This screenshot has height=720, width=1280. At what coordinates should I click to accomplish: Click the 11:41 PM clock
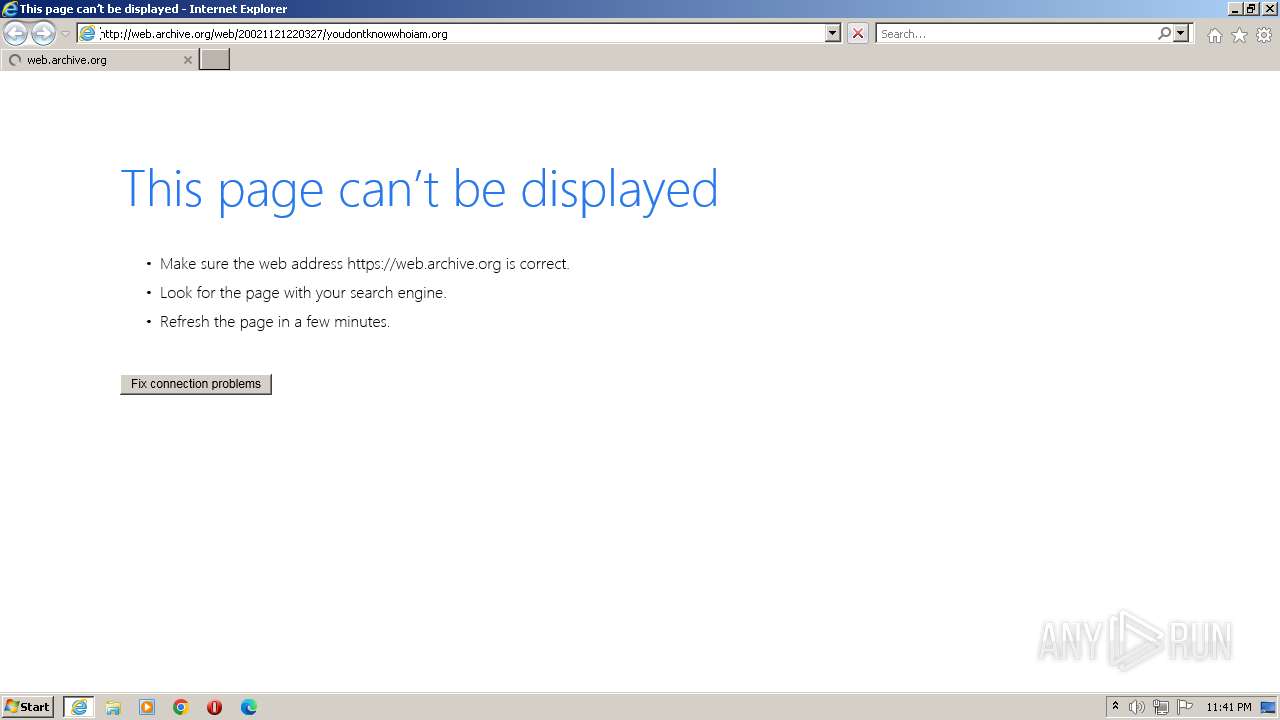pos(1228,707)
